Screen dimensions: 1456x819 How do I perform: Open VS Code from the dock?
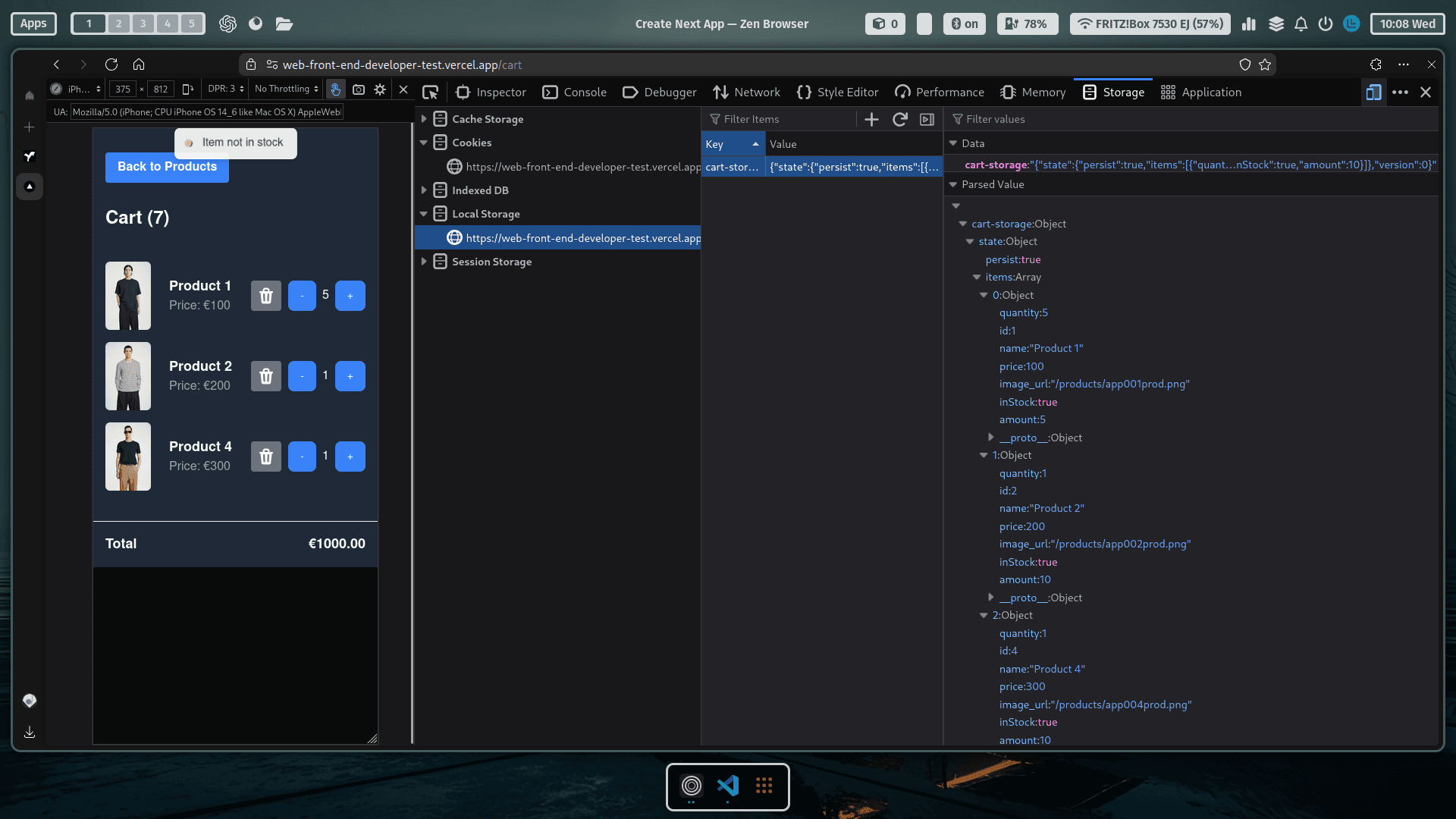pos(727,786)
